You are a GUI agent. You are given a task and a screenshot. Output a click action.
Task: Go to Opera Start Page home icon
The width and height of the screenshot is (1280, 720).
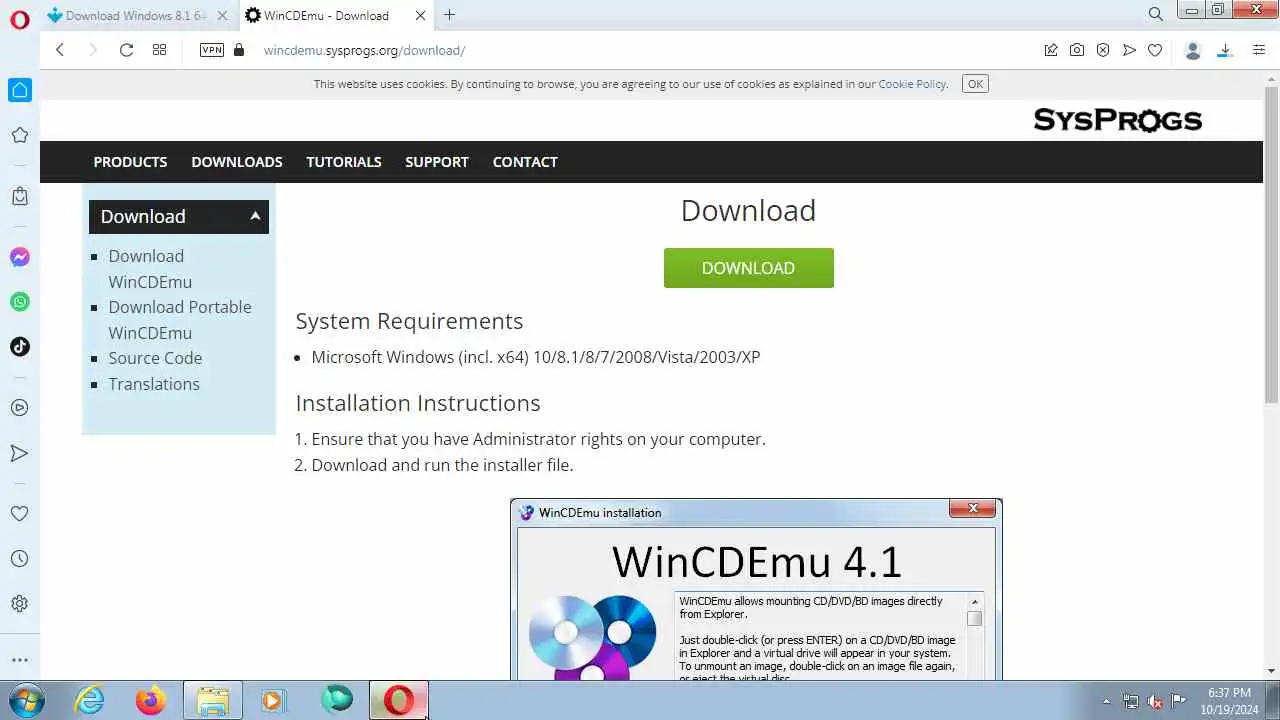[20, 90]
